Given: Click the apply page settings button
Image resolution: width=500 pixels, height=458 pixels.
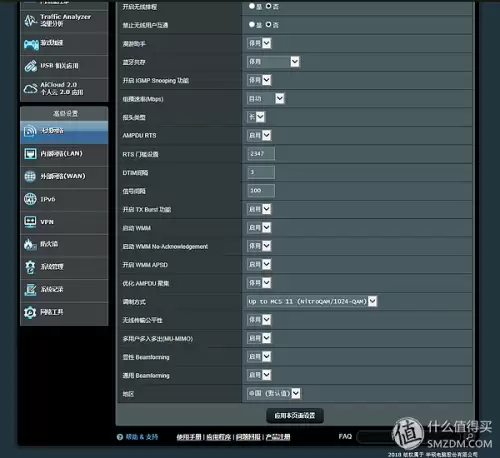Looking at the screenshot, I should click(x=295, y=416).
